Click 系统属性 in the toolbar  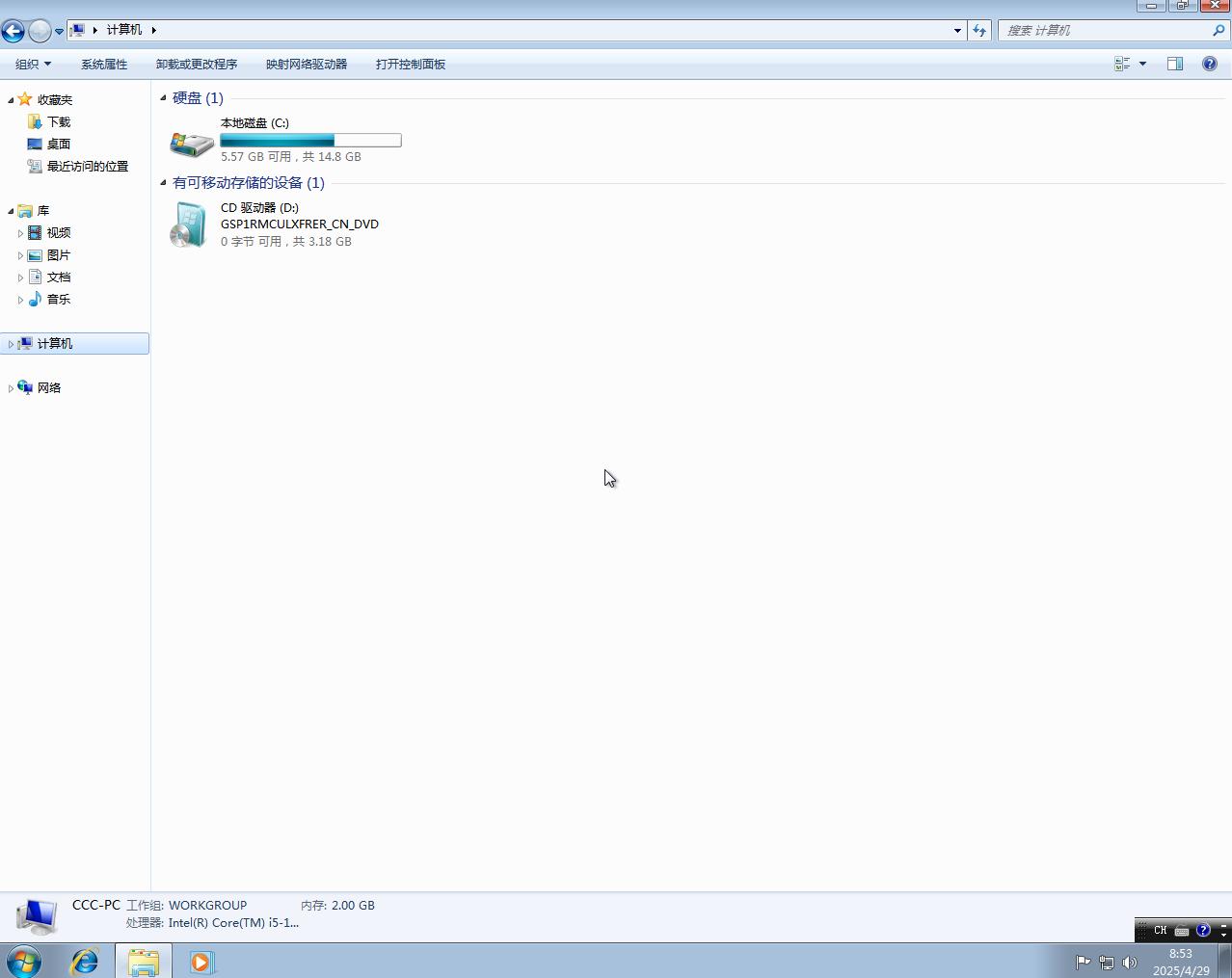click(104, 65)
